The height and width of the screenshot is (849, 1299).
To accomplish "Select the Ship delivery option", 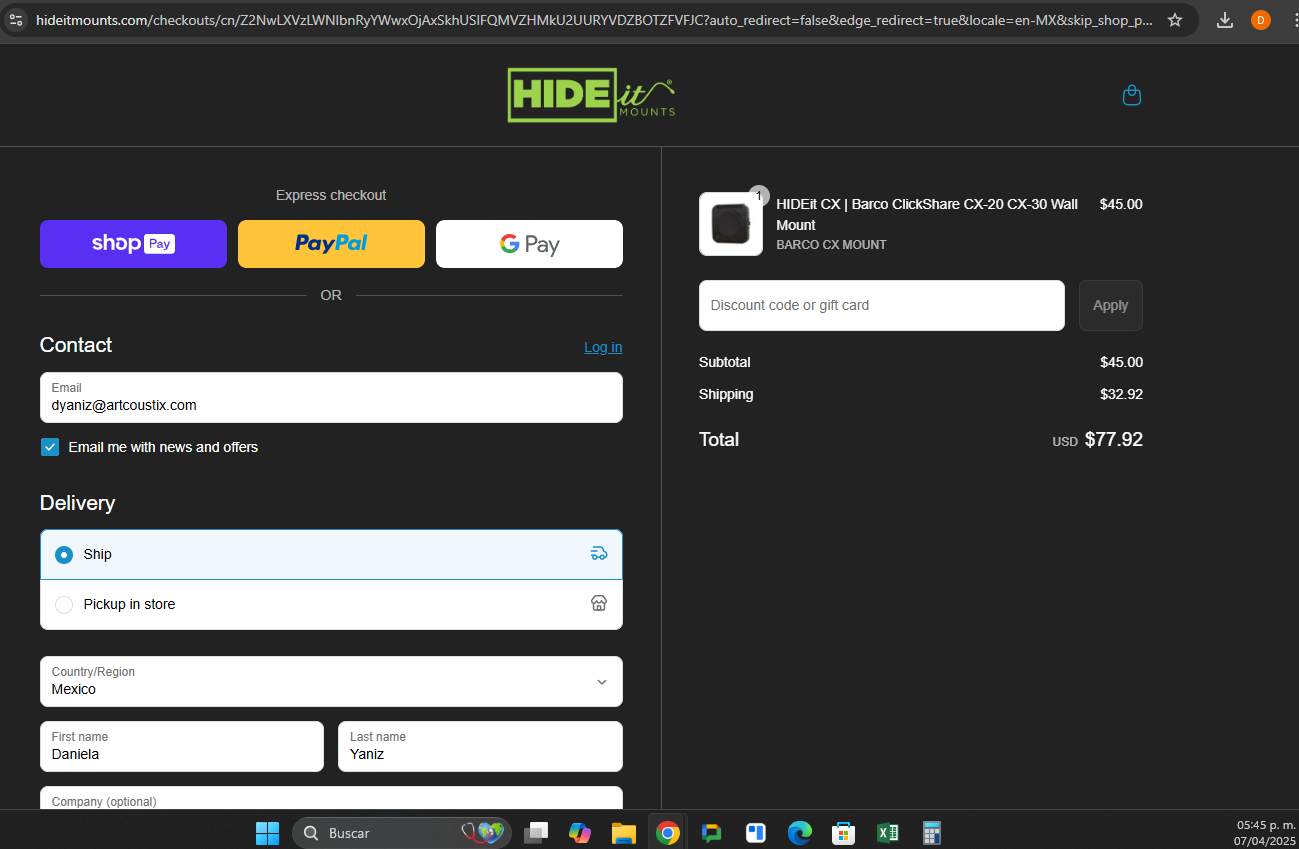I will click(331, 554).
